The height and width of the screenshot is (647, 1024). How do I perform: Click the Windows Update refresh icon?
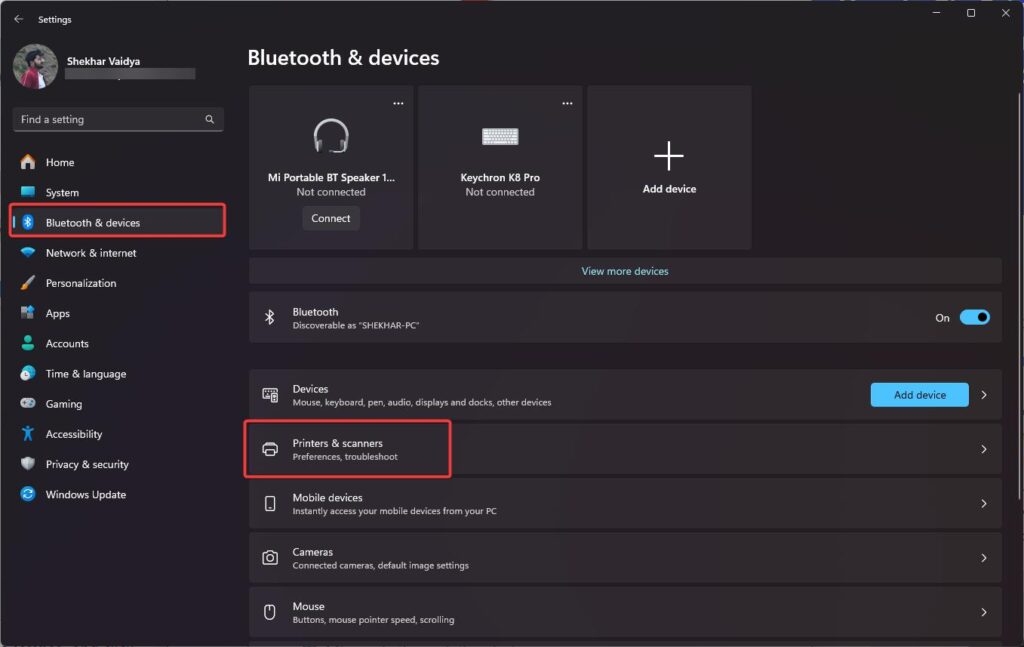pos(27,494)
